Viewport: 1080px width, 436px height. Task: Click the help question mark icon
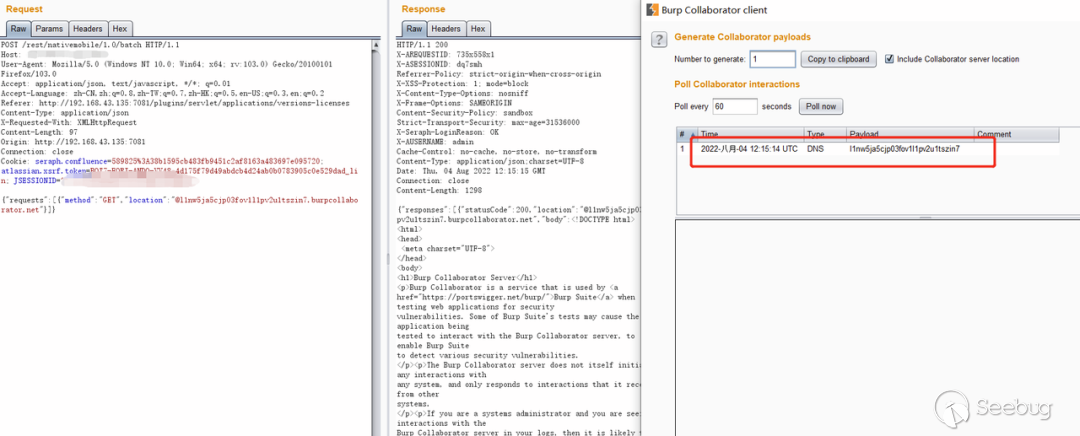point(658,39)
